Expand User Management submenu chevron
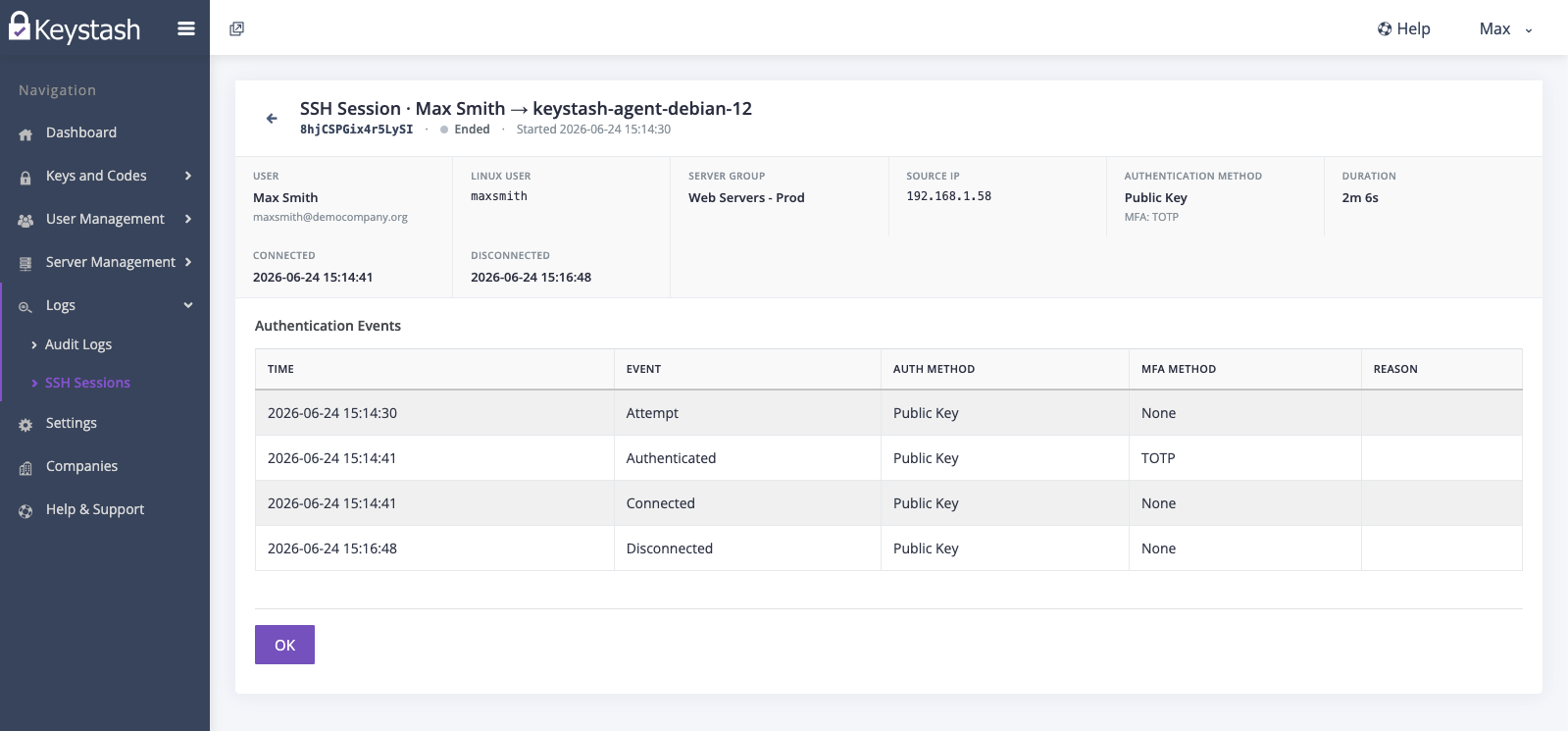 188,219
